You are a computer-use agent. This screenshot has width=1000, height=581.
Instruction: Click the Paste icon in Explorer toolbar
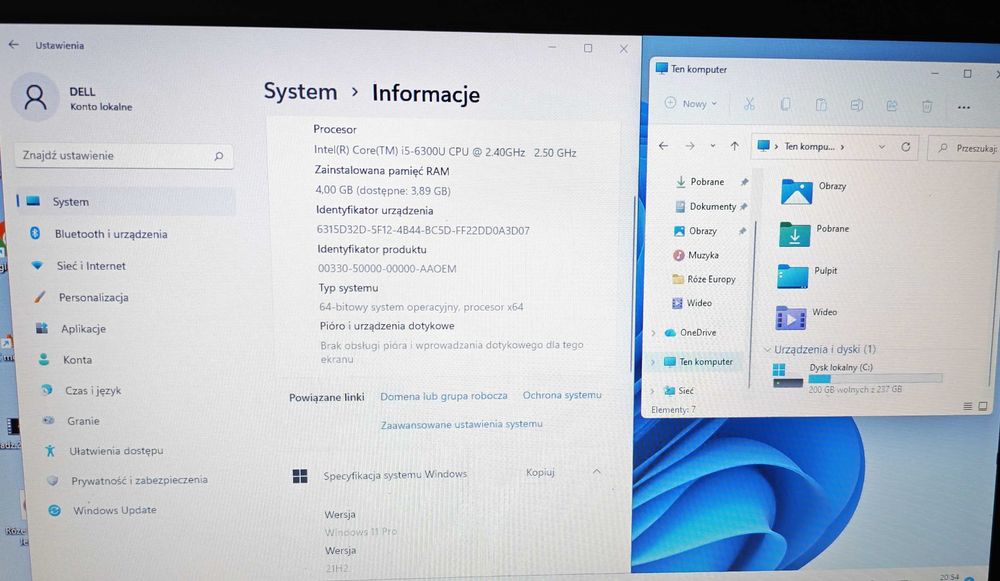coord(821,105)
